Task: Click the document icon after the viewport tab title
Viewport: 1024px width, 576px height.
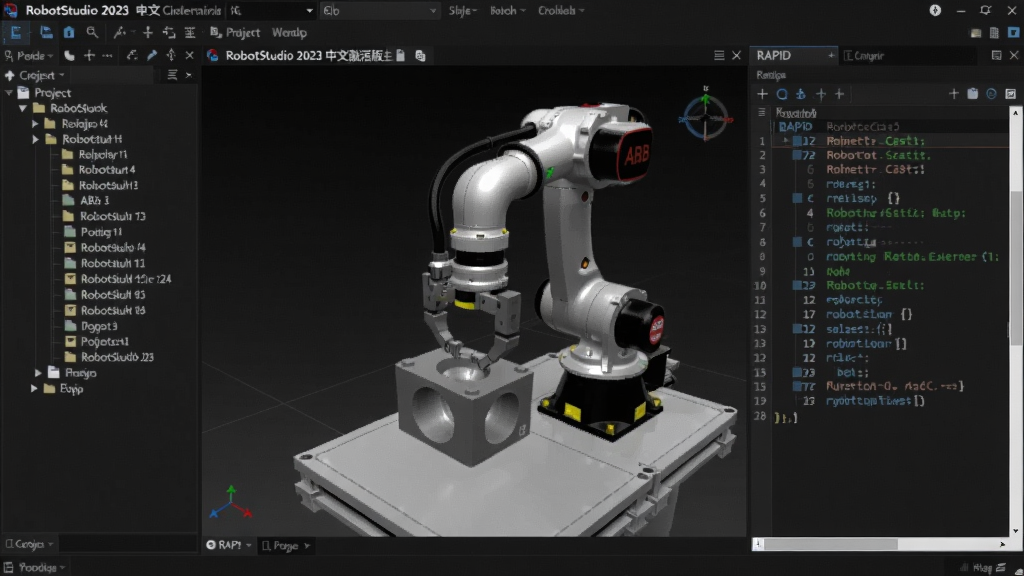Action: (400, 56)
